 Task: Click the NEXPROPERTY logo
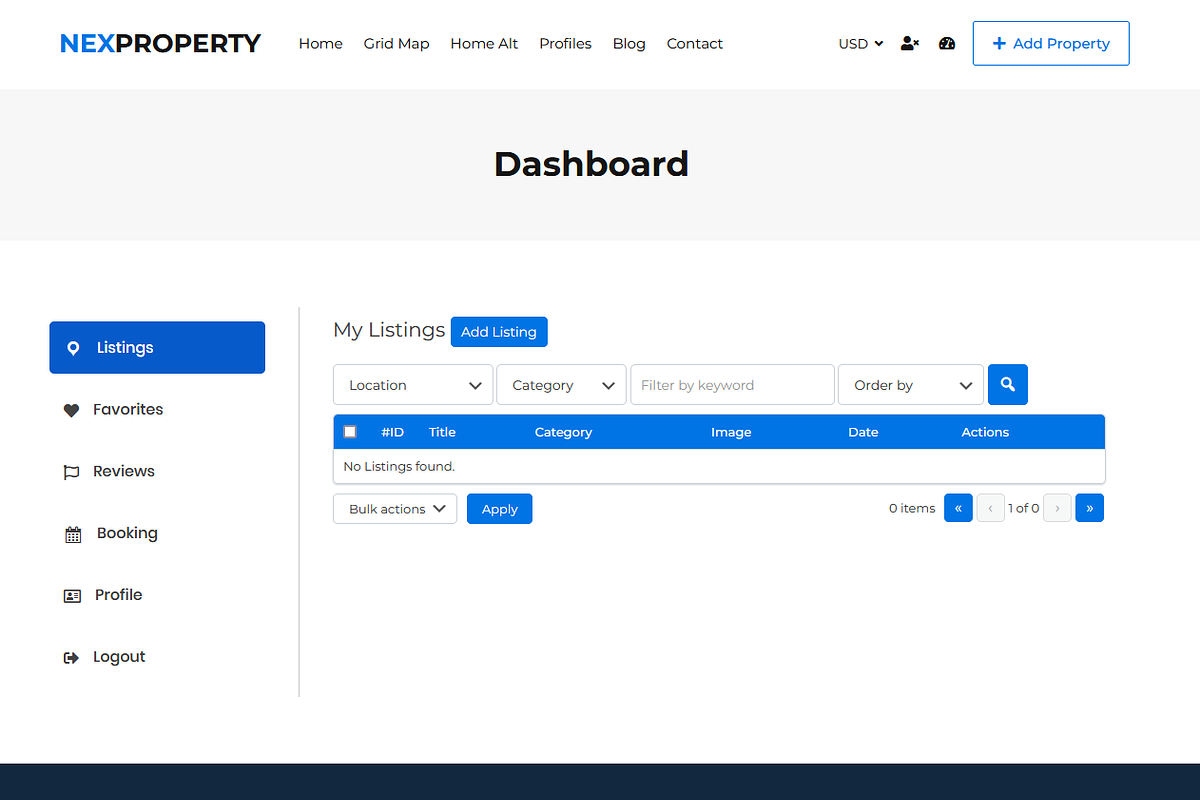point(160,43)
